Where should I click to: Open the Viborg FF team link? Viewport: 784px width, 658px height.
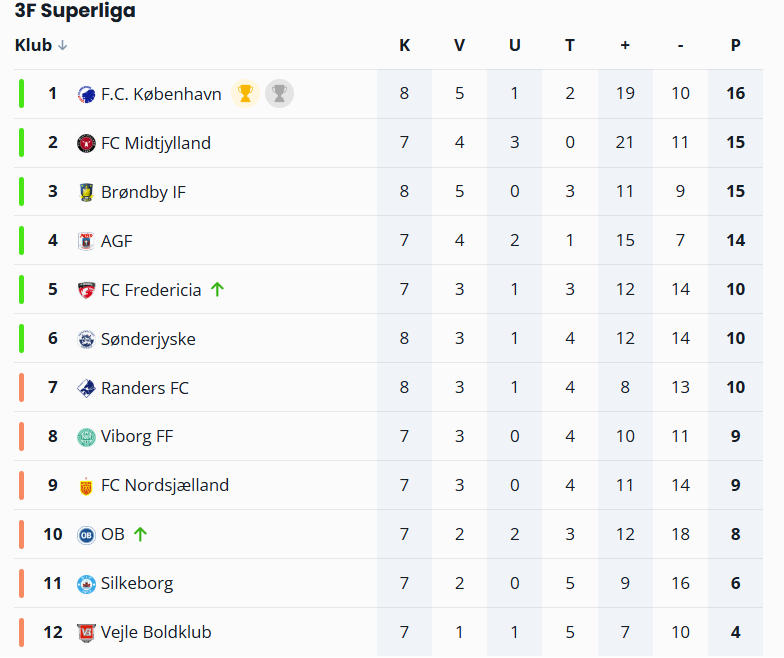(x=137, y=437)
